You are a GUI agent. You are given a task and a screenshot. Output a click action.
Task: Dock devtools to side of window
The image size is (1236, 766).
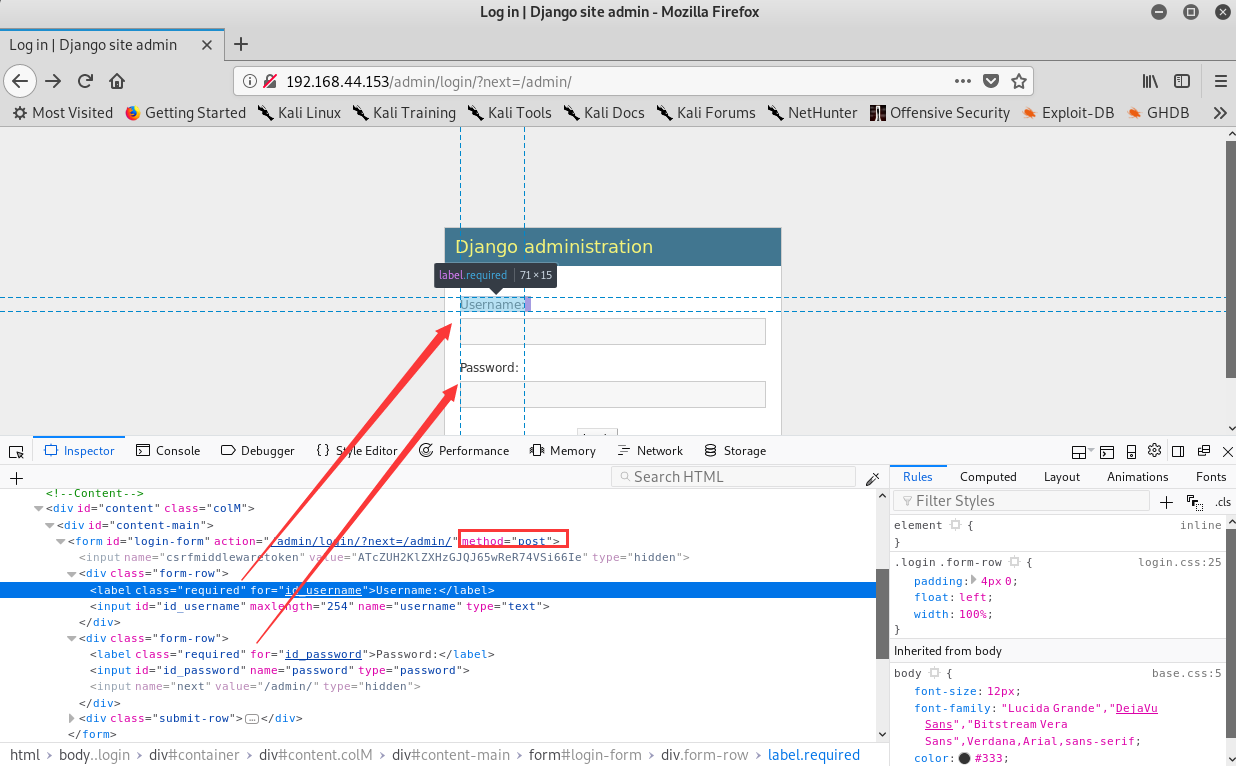pos(1178,451)
